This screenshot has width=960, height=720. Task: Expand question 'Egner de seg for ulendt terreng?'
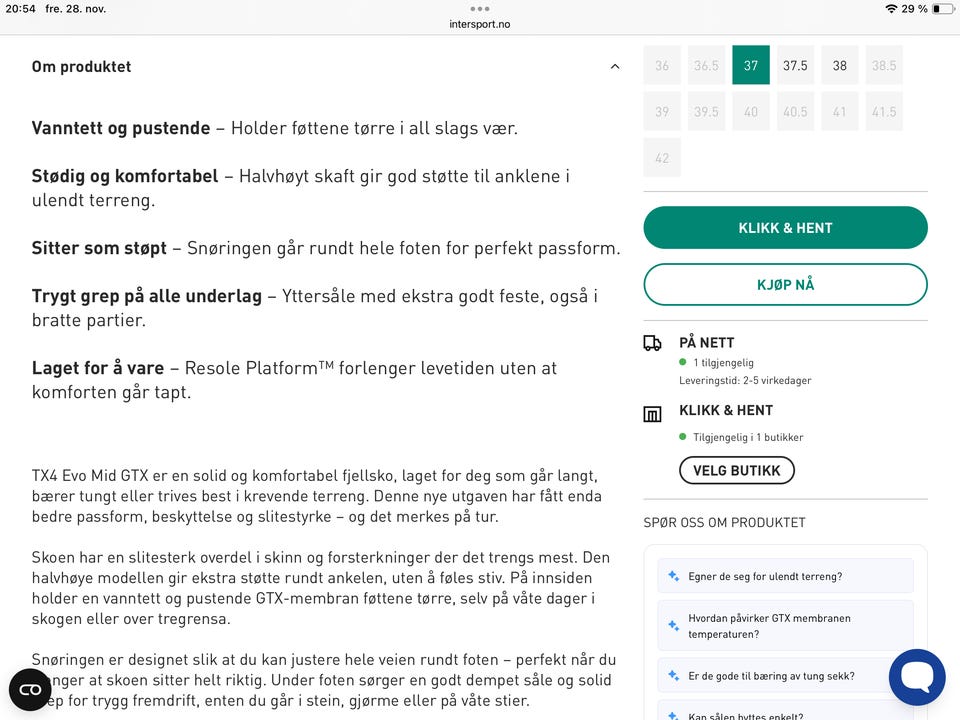(785, 575)
